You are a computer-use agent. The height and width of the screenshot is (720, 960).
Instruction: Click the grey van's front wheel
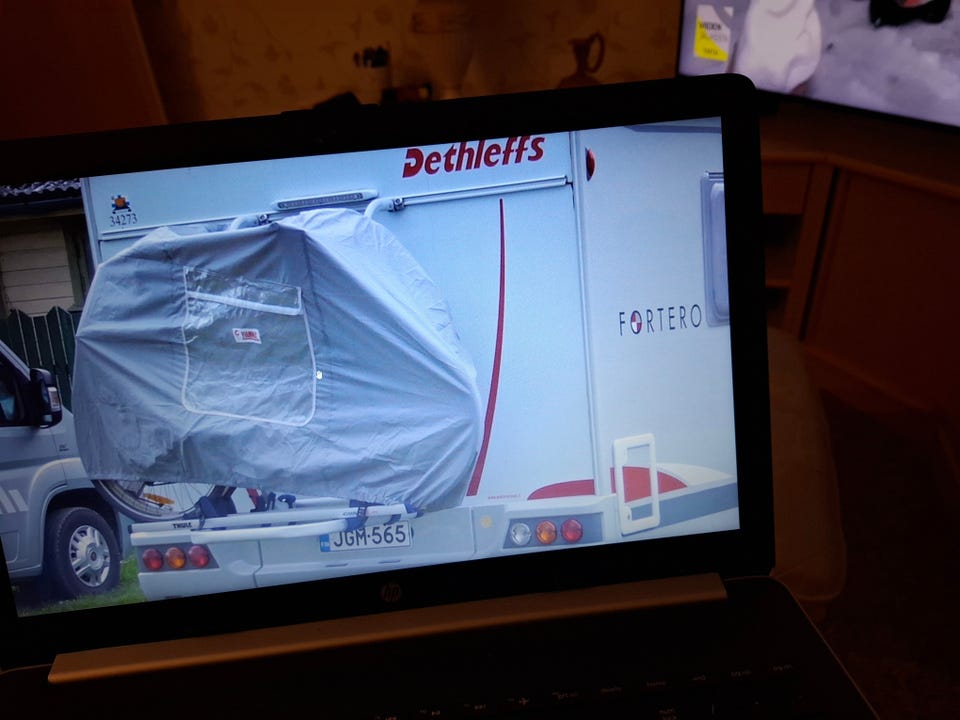pyautogui.click(x=84, y=553)
